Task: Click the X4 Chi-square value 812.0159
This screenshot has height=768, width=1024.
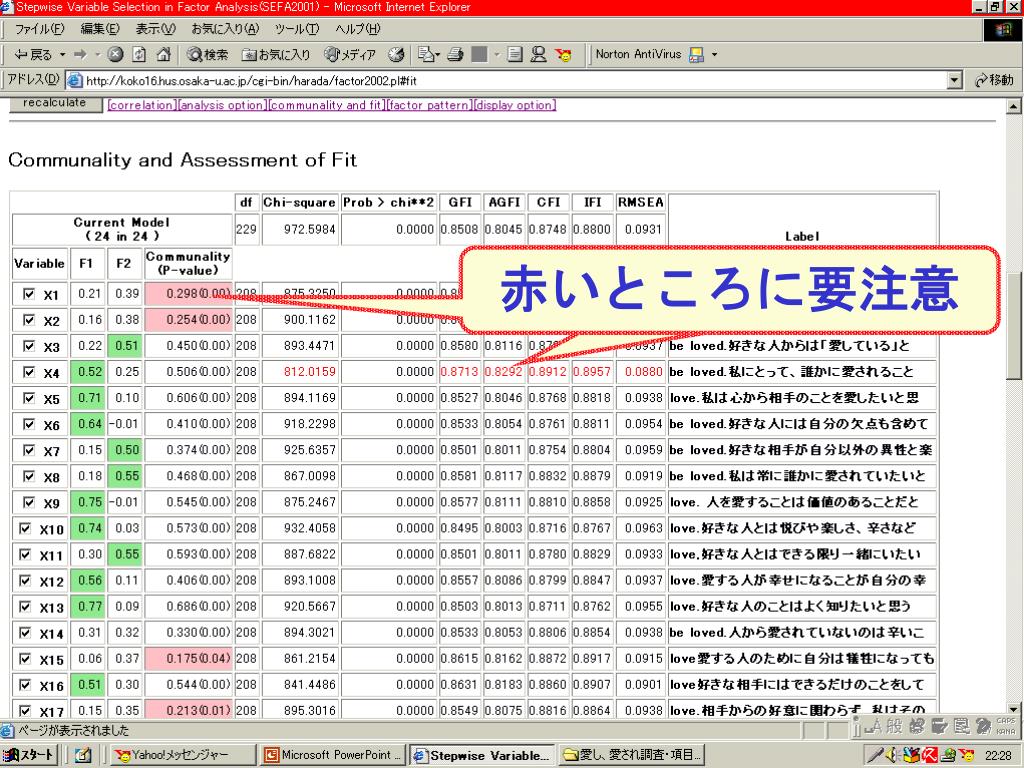Action: [310, 372]
